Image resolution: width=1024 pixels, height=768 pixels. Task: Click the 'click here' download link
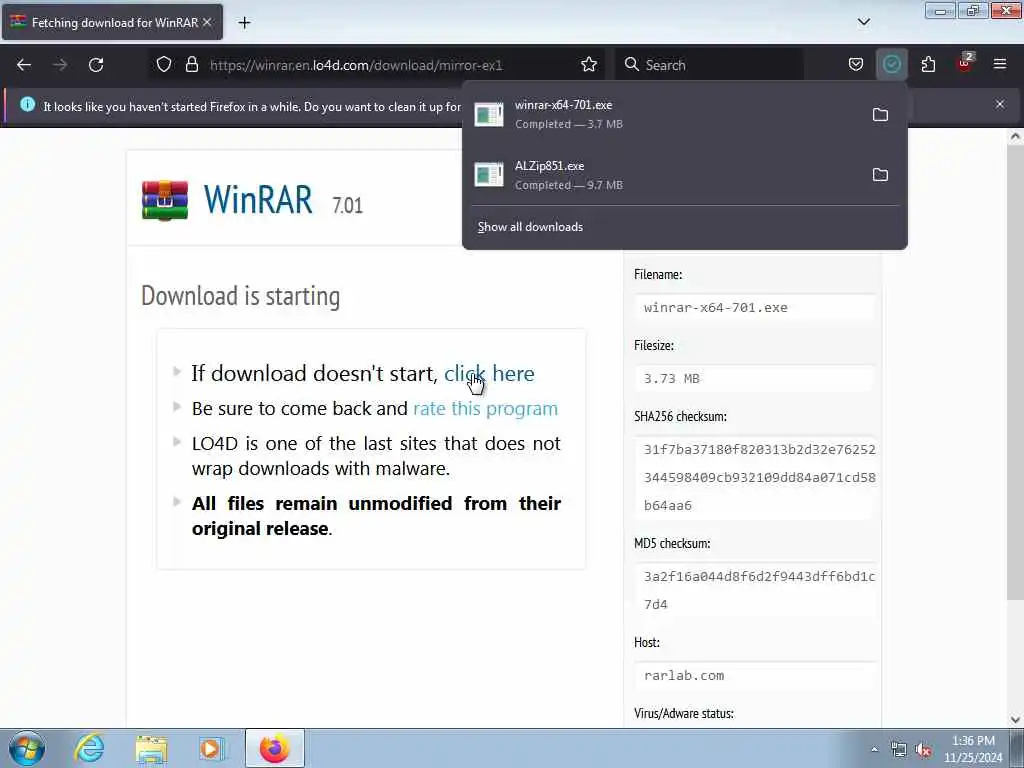click(x=489, y=374)
